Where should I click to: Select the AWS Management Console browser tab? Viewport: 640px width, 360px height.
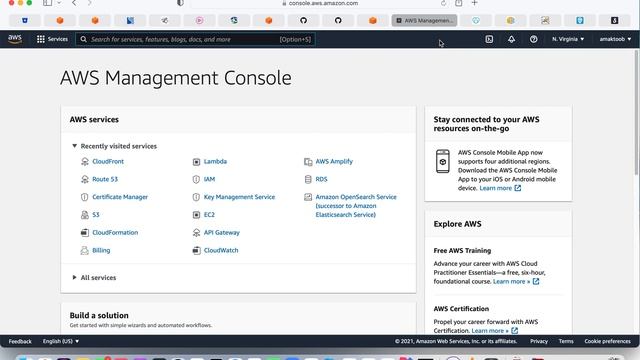(424, 20)
